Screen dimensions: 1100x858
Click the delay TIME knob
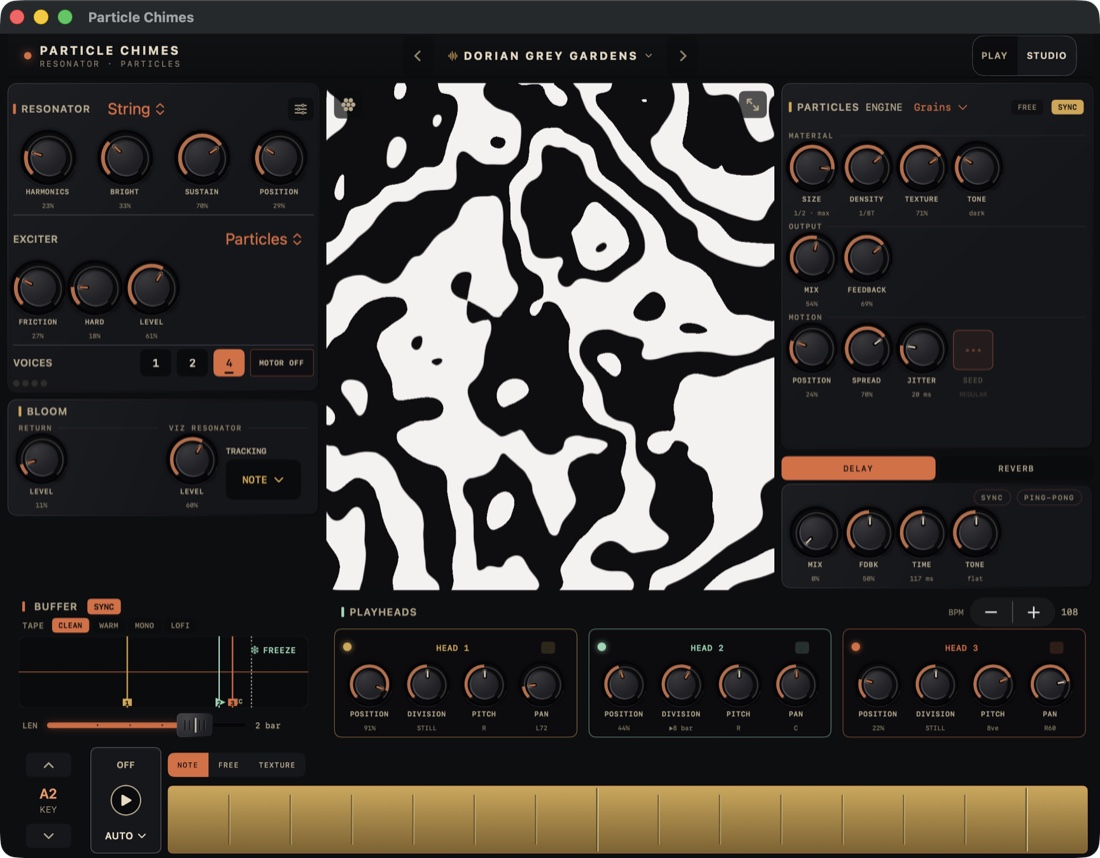point(922,532)
